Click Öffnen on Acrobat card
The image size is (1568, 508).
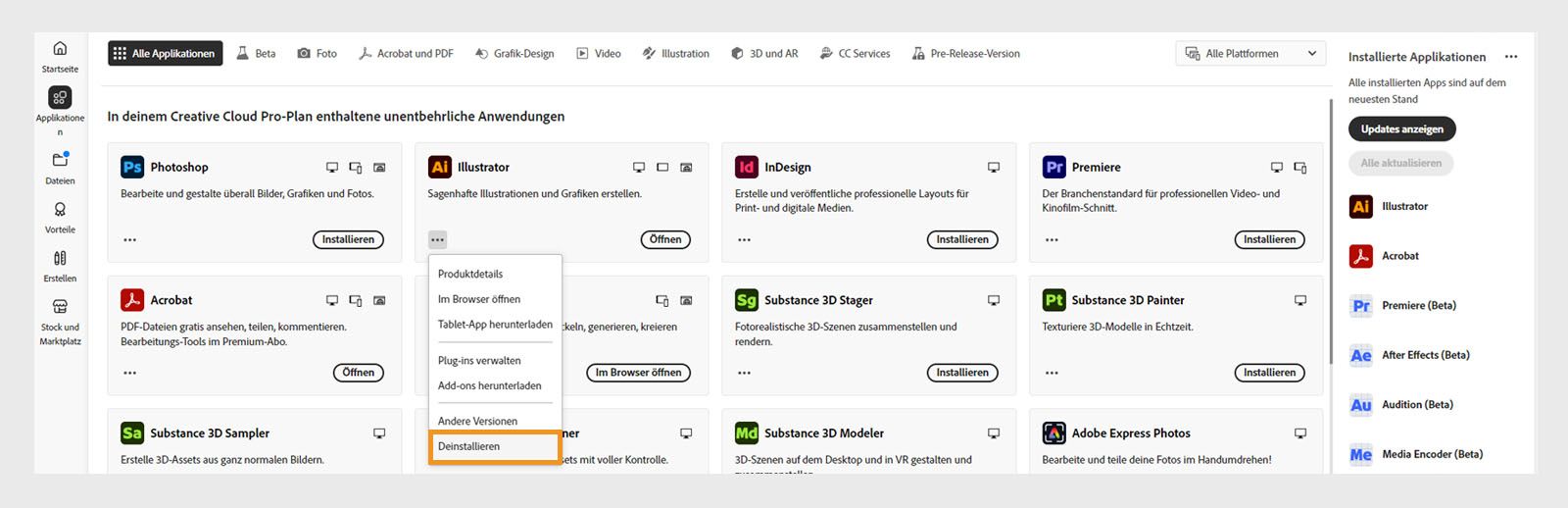(359, 373)
